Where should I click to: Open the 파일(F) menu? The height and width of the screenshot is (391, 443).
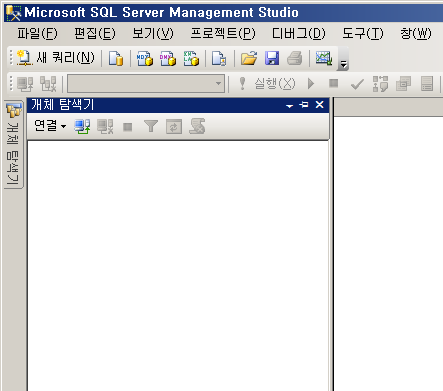pos(37,33)
